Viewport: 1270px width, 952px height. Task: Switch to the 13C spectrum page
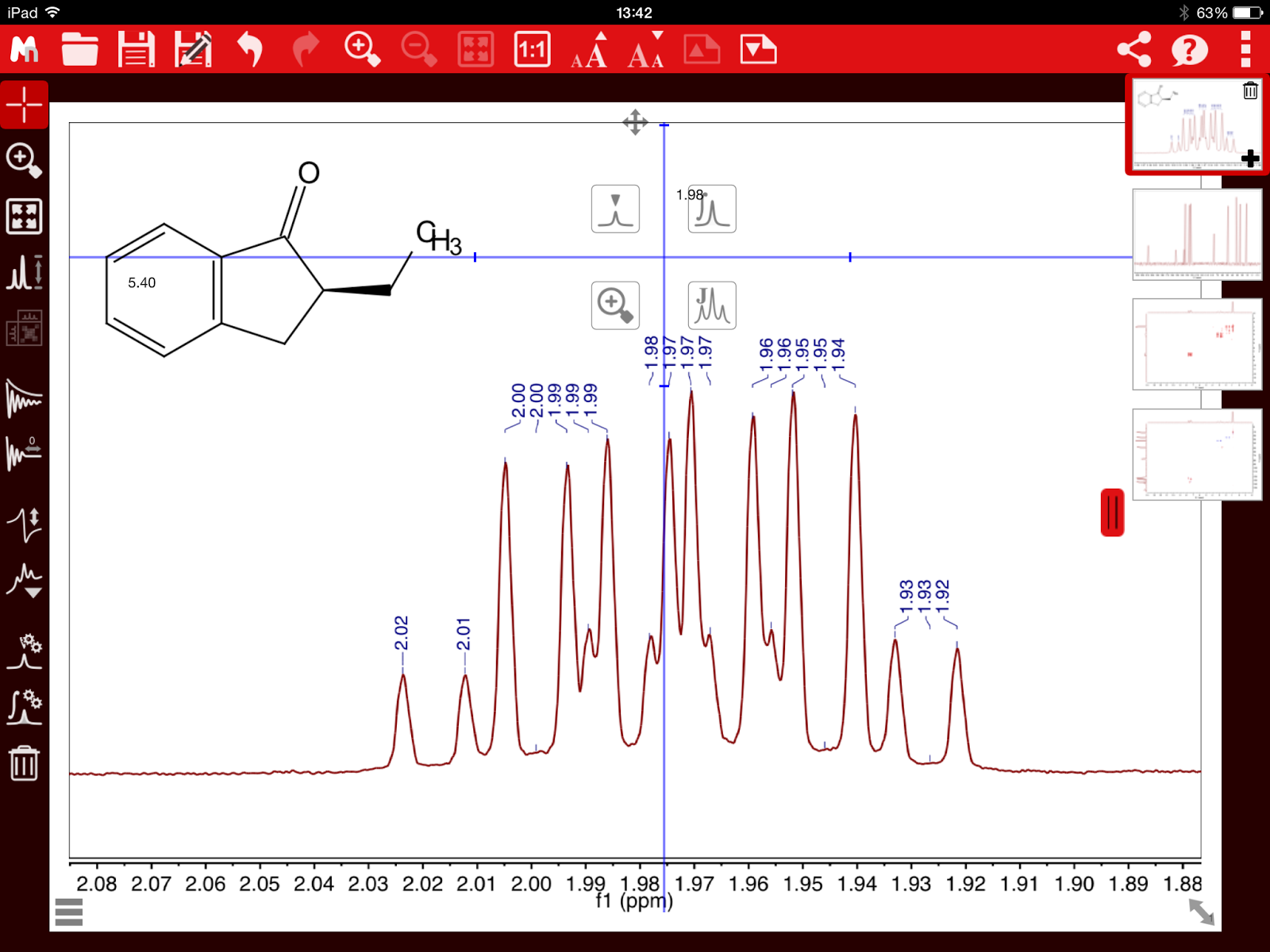(x=1196, y=234)
